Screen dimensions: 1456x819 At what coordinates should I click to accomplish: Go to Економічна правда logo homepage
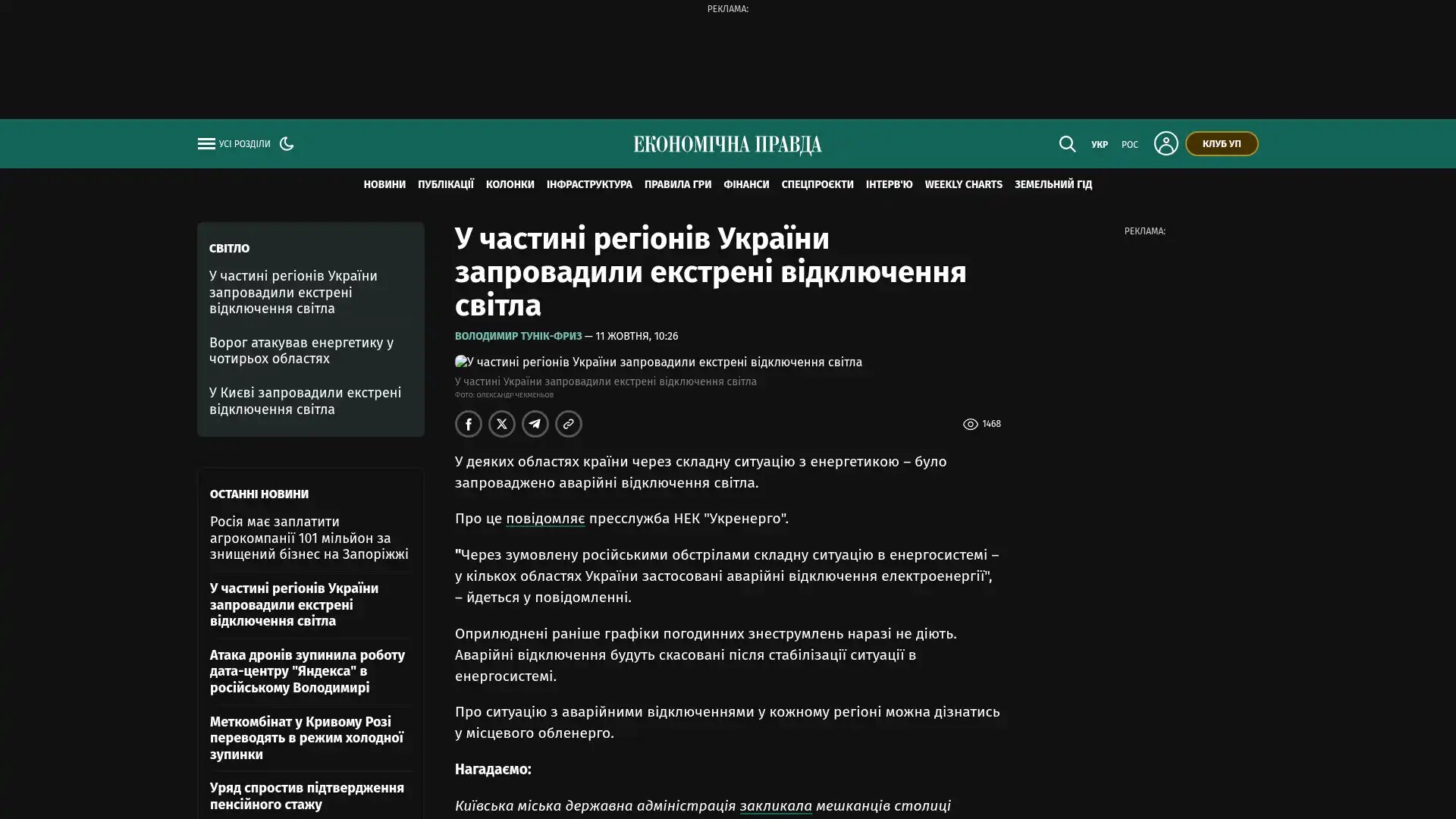(x=728, y=144)
